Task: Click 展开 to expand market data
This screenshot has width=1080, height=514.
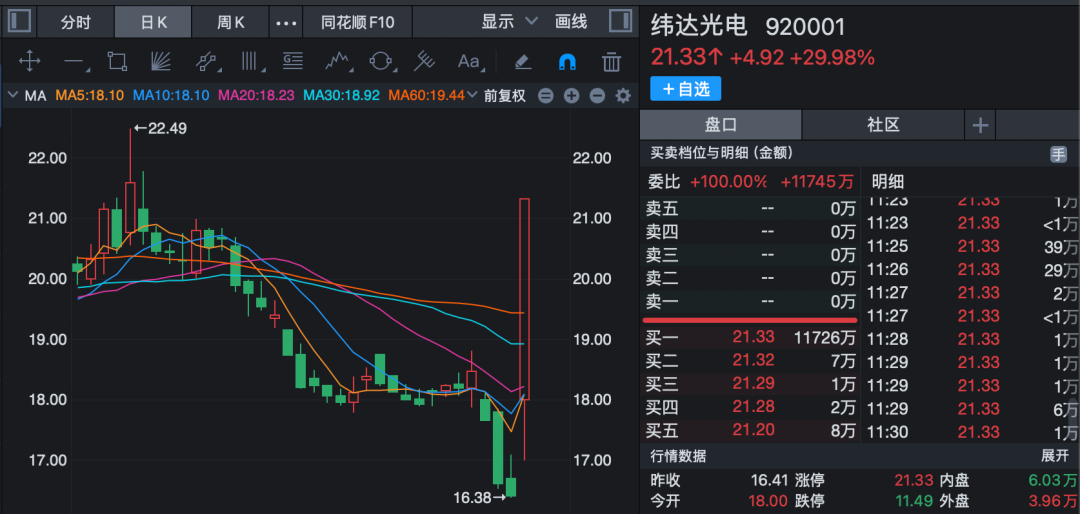Action: pyautogui.click(x=1054, y=455)
